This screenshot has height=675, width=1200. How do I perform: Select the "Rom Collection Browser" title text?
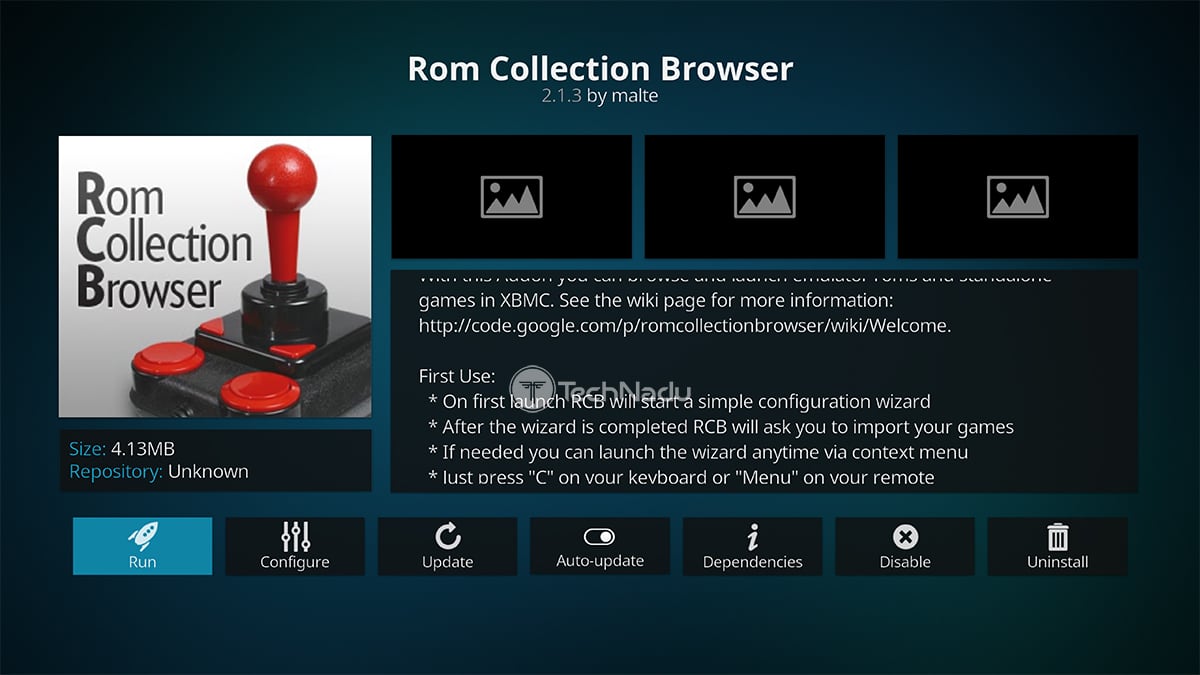600,68
